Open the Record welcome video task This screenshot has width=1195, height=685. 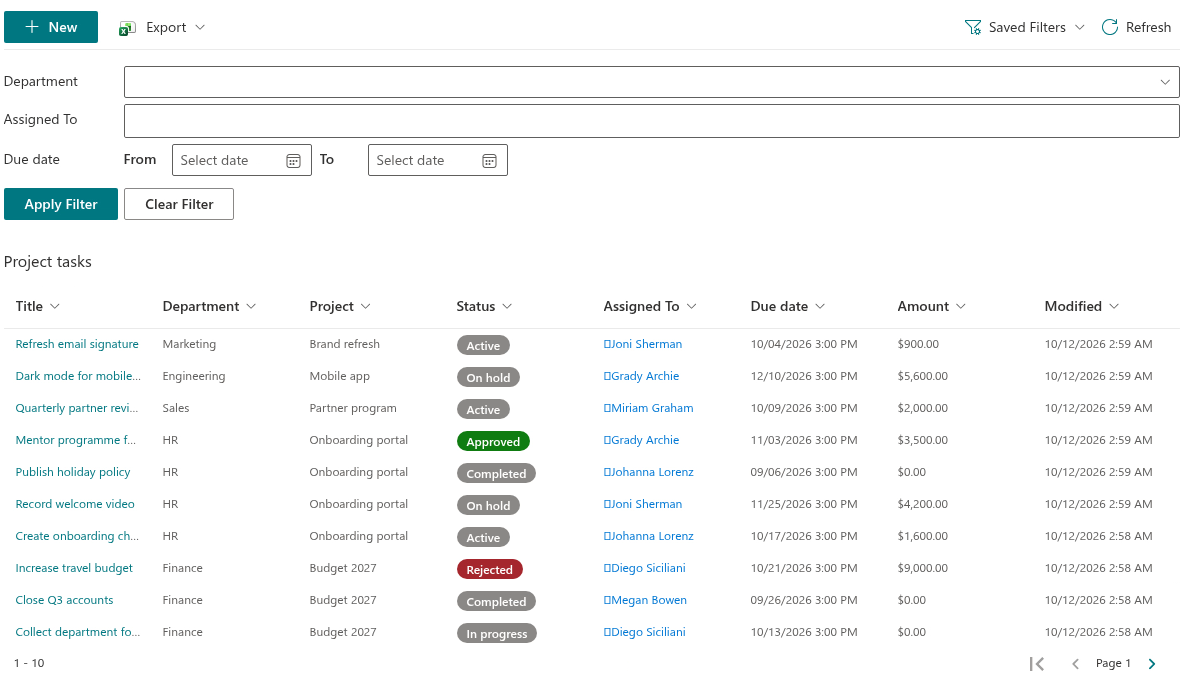pos(75,504)
